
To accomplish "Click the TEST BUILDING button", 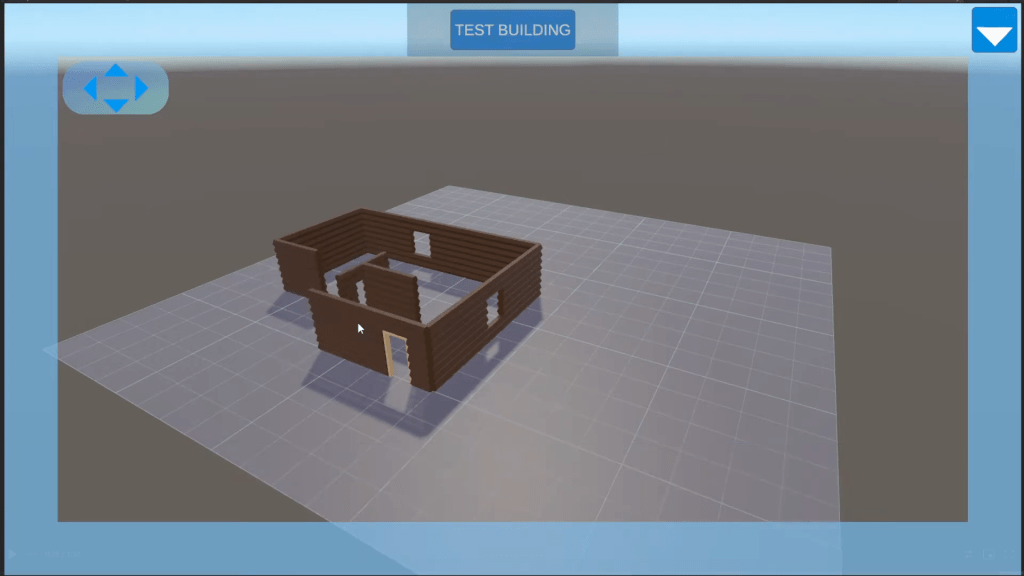I will pyautogui.click(x=512, y=30).
